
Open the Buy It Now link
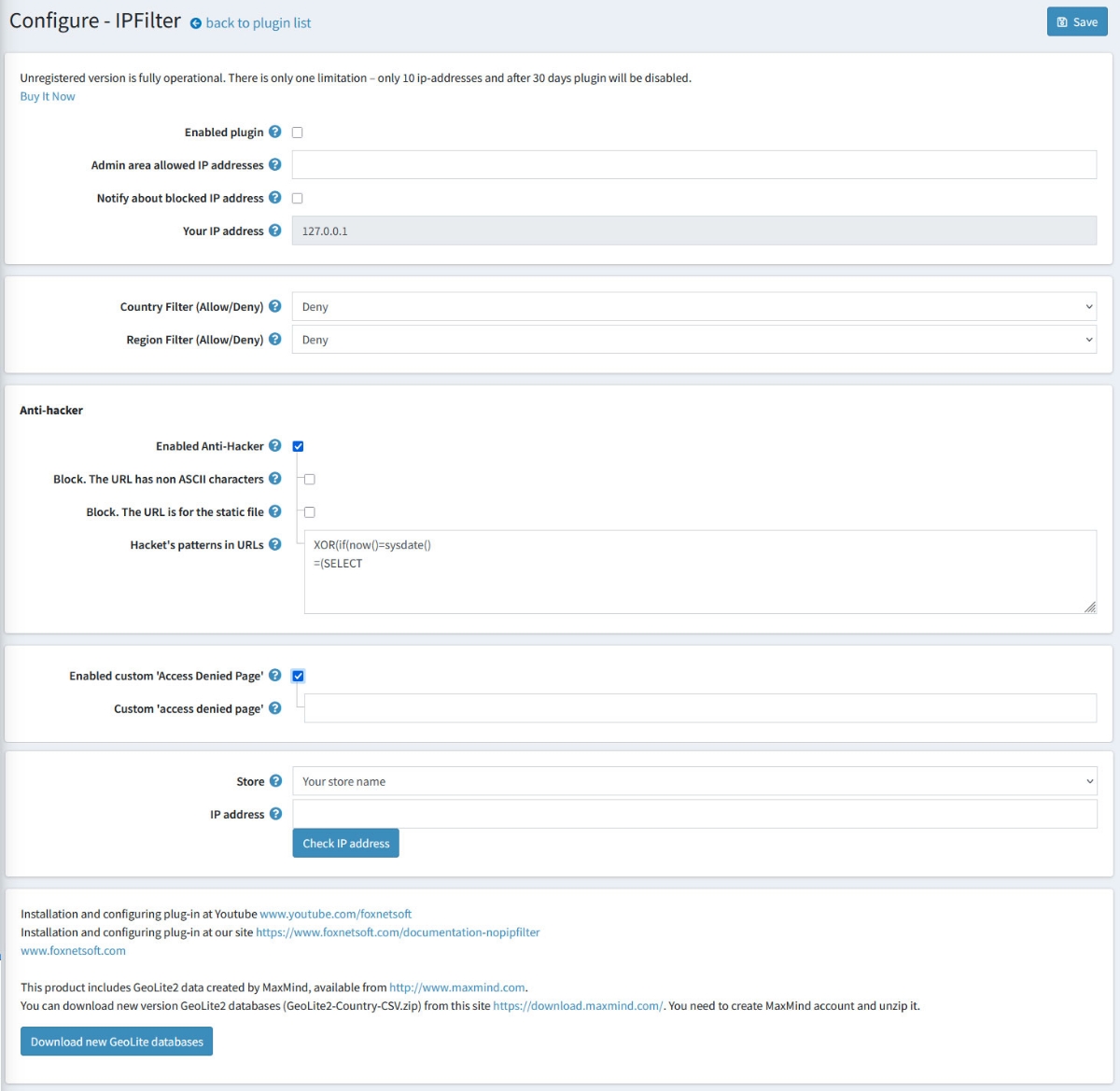coord(48,96)
